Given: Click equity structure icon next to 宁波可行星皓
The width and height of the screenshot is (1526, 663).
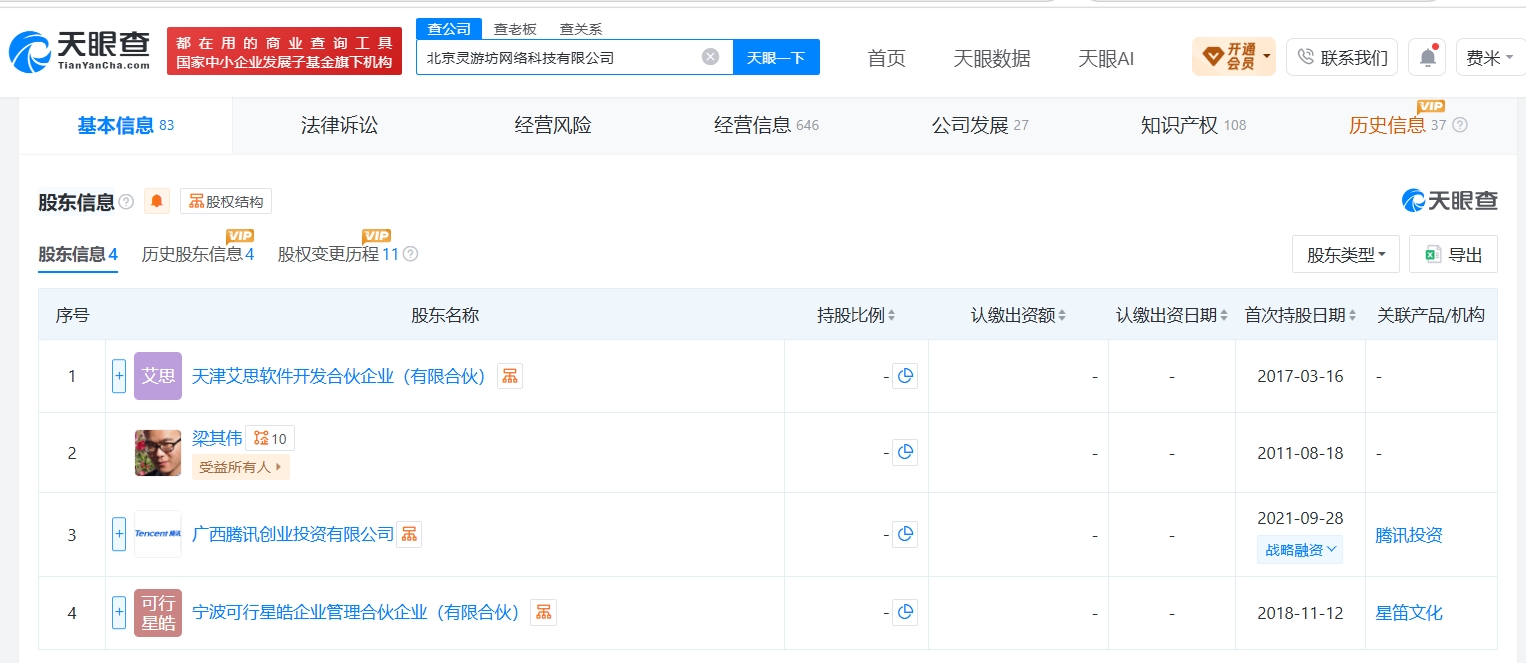Looking at the screenshot, I should click(x=544, y=613).
